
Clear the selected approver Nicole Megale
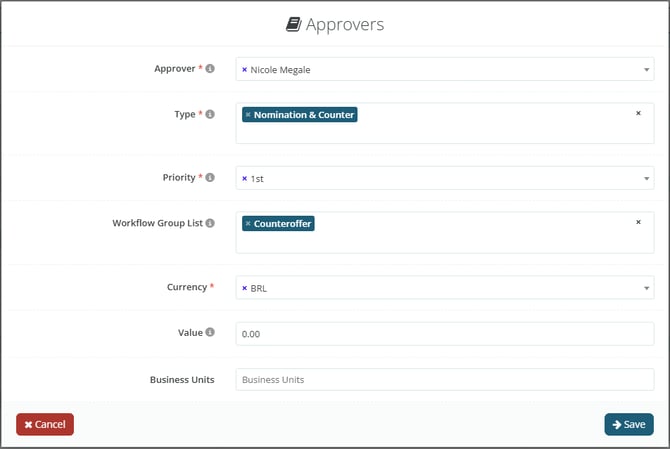pyautogui.click(x=245, y=70)
